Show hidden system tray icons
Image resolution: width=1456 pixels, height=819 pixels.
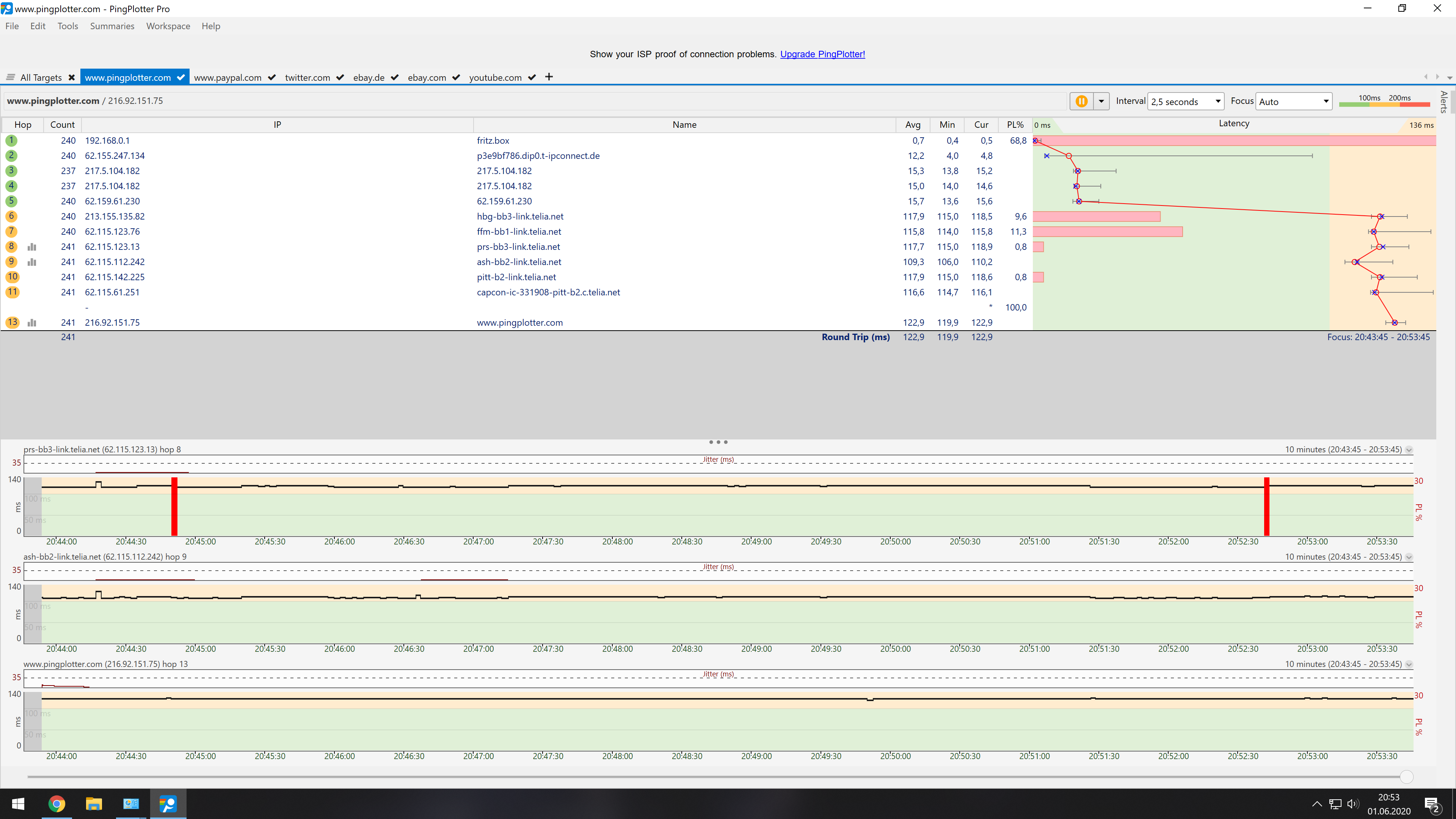tap(1317, 804)
